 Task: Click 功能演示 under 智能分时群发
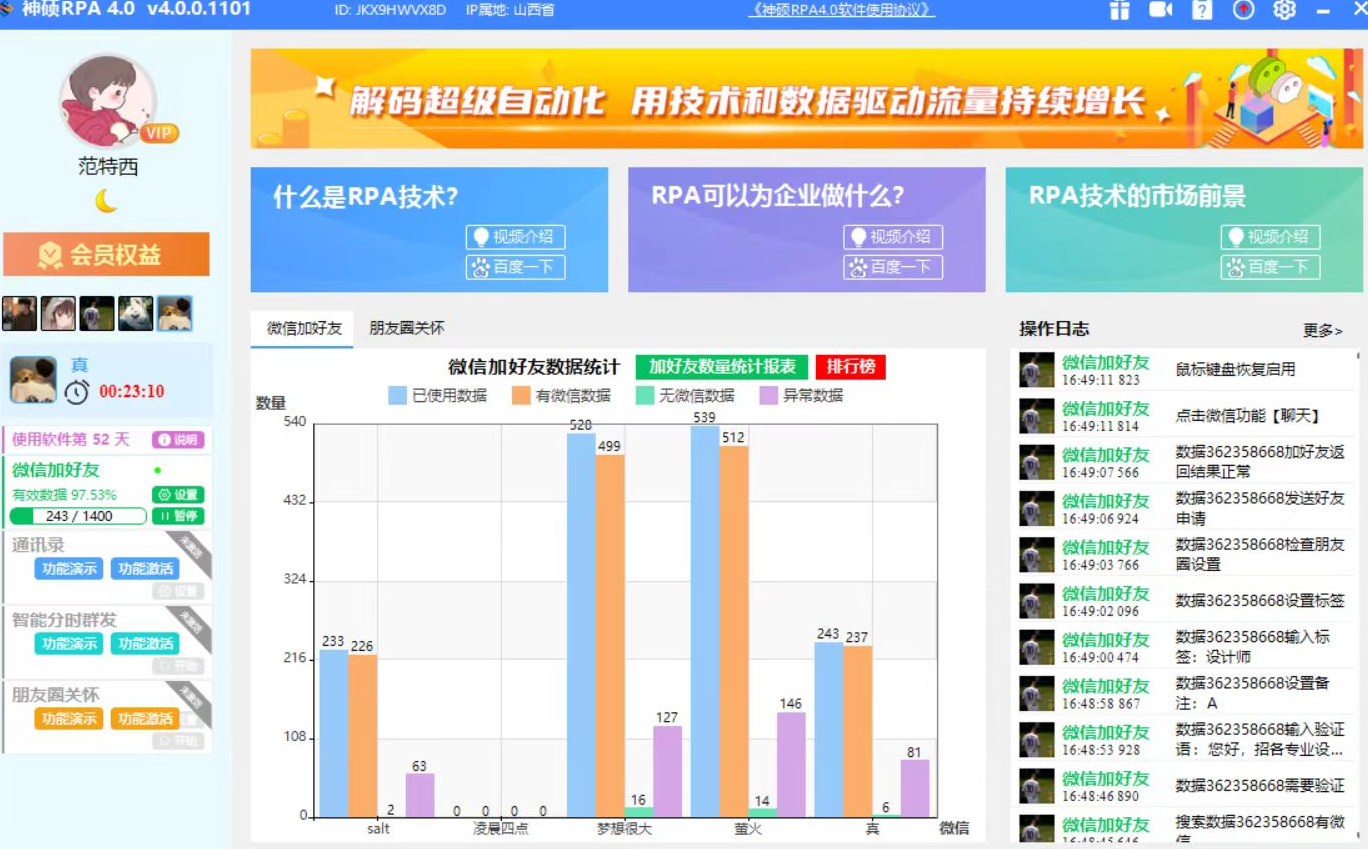69,643
